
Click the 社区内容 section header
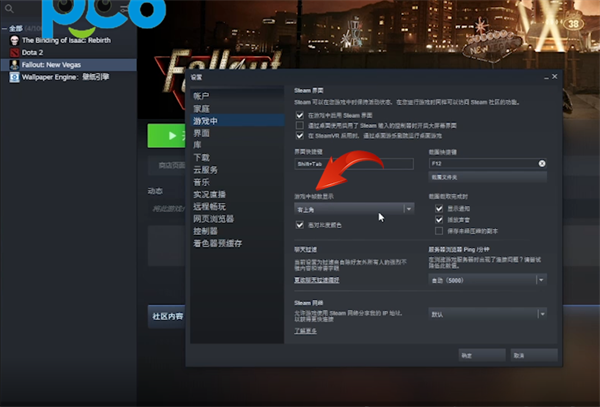(x=167, y=316)
